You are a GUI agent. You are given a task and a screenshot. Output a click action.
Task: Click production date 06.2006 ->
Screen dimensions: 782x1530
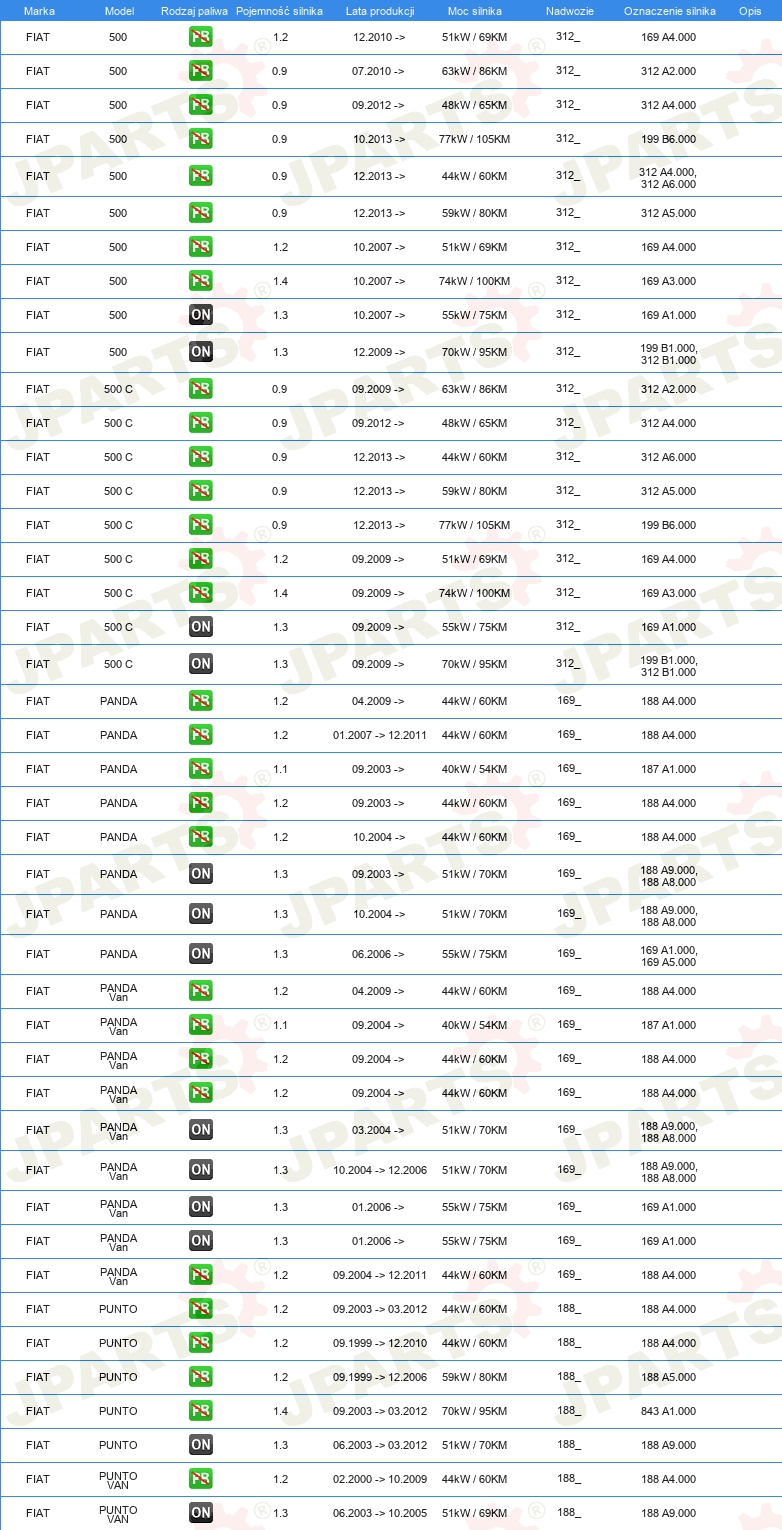pyautogui.click(x=379, y=954)
